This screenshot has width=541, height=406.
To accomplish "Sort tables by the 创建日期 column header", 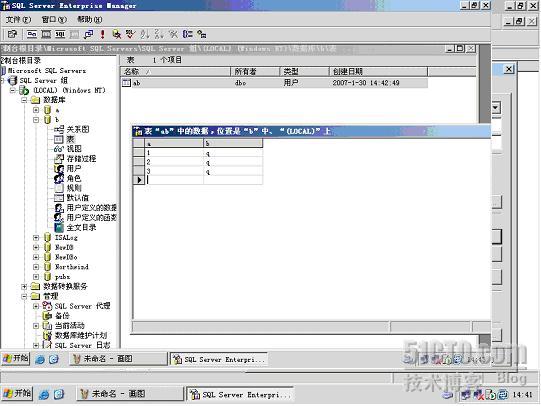I will pyautogui.click(x=378, y=71).
